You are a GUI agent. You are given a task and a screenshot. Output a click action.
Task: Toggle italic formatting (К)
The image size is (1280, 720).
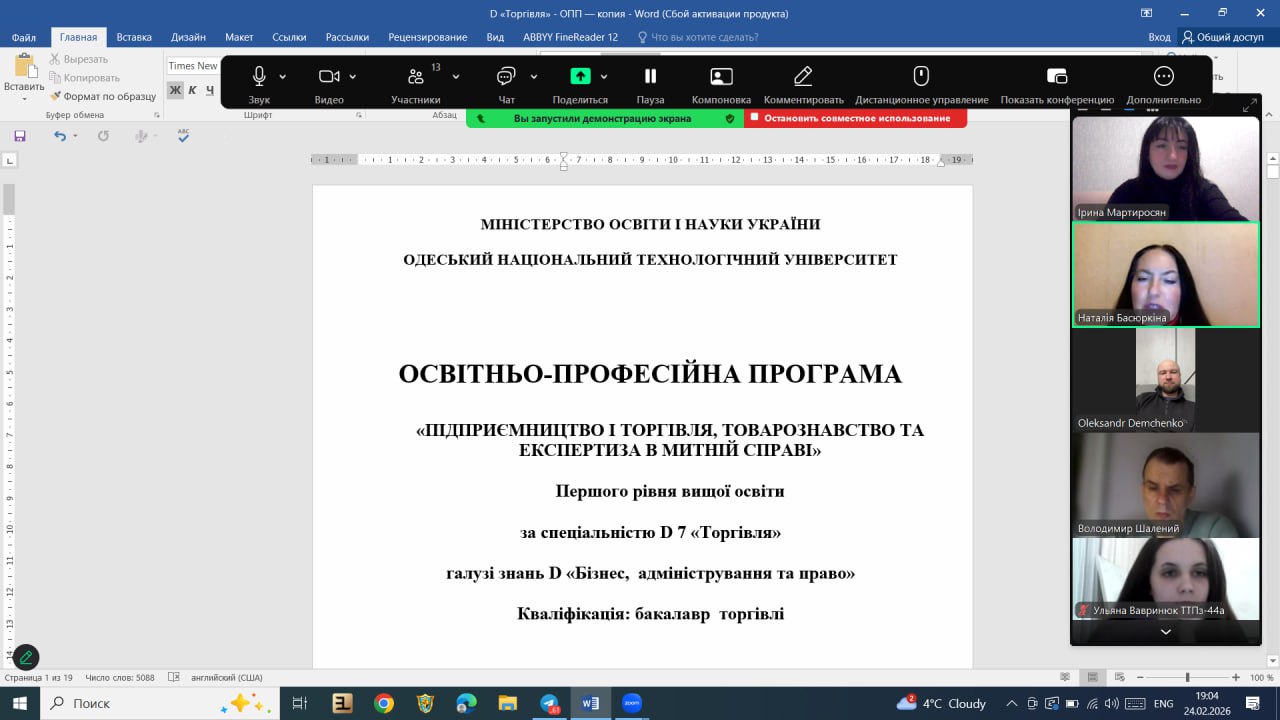(192, 90)
